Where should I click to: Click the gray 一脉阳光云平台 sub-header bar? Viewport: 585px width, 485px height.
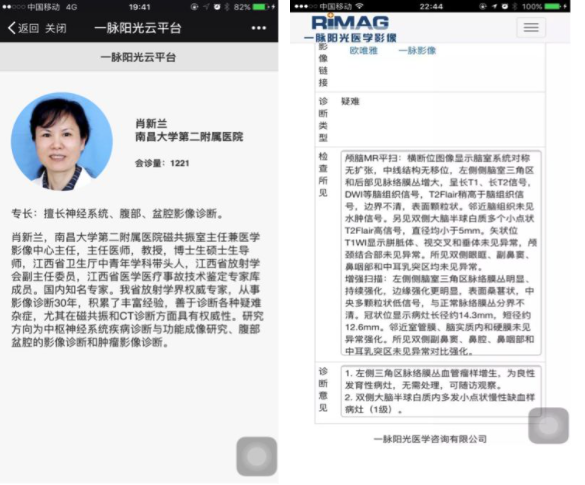tap(139, 57)
